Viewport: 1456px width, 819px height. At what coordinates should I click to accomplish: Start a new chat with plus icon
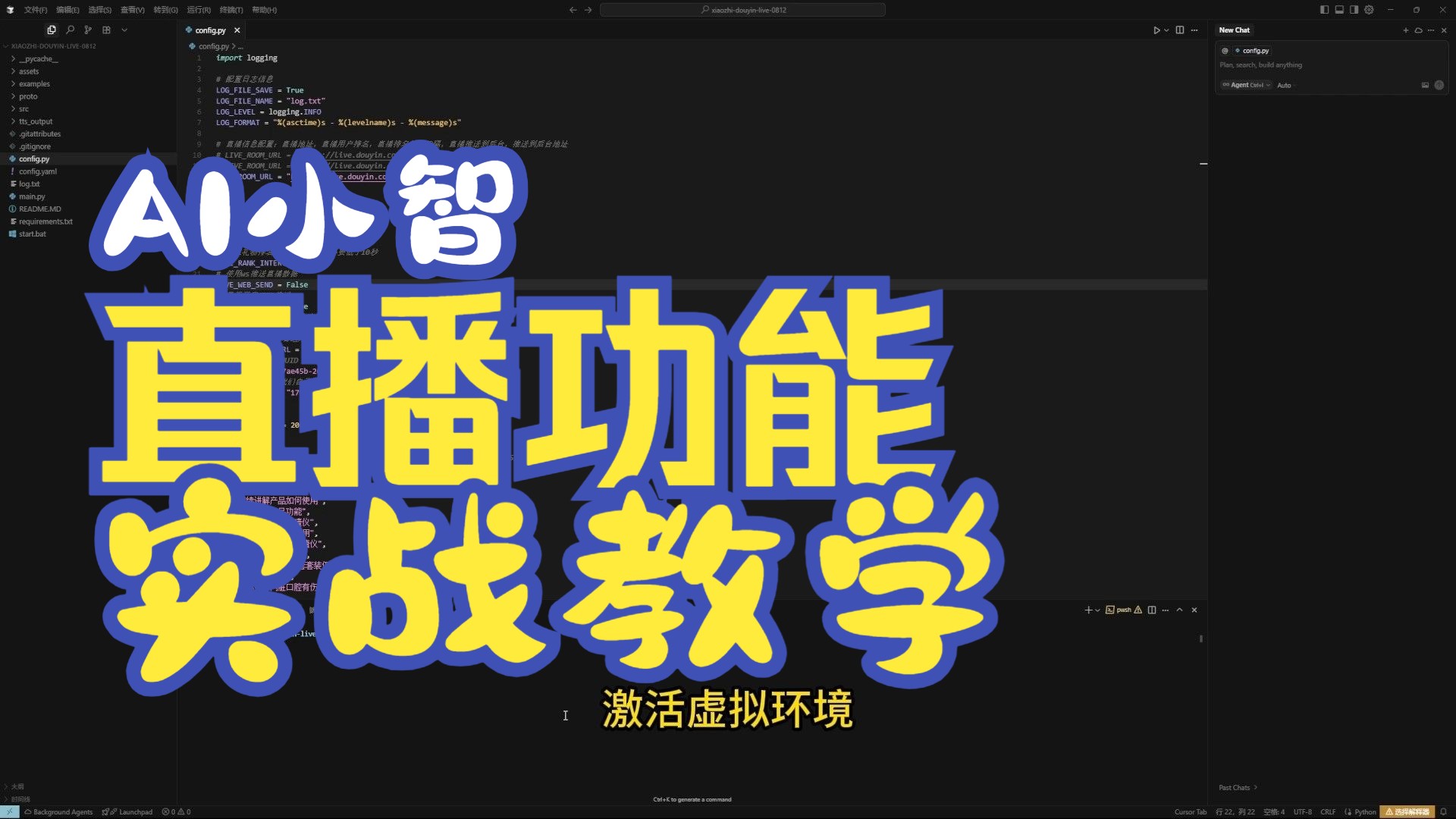point(1405,30)
